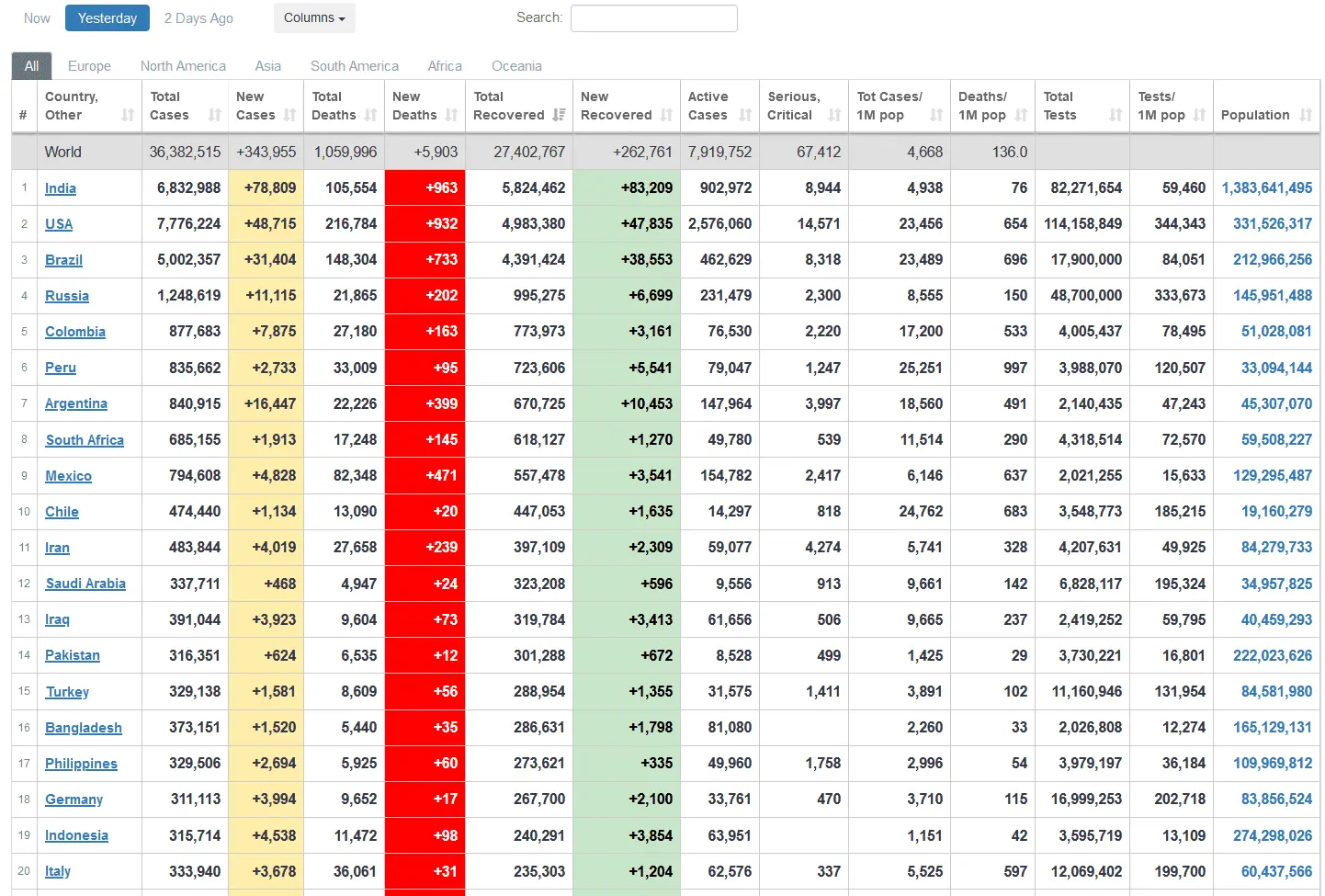The height and width of the screenshot is (896, 1325).
Task: Switch to Now data view
Action: (37, 17)
